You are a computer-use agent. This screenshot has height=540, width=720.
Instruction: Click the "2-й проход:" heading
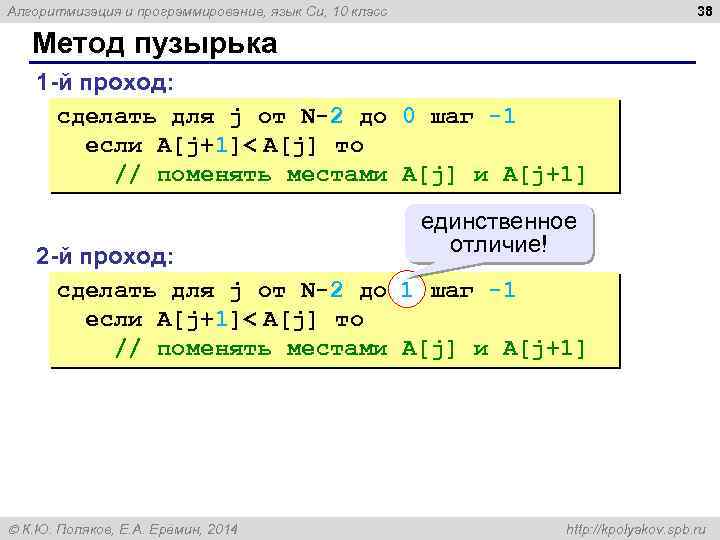[105, 256]
